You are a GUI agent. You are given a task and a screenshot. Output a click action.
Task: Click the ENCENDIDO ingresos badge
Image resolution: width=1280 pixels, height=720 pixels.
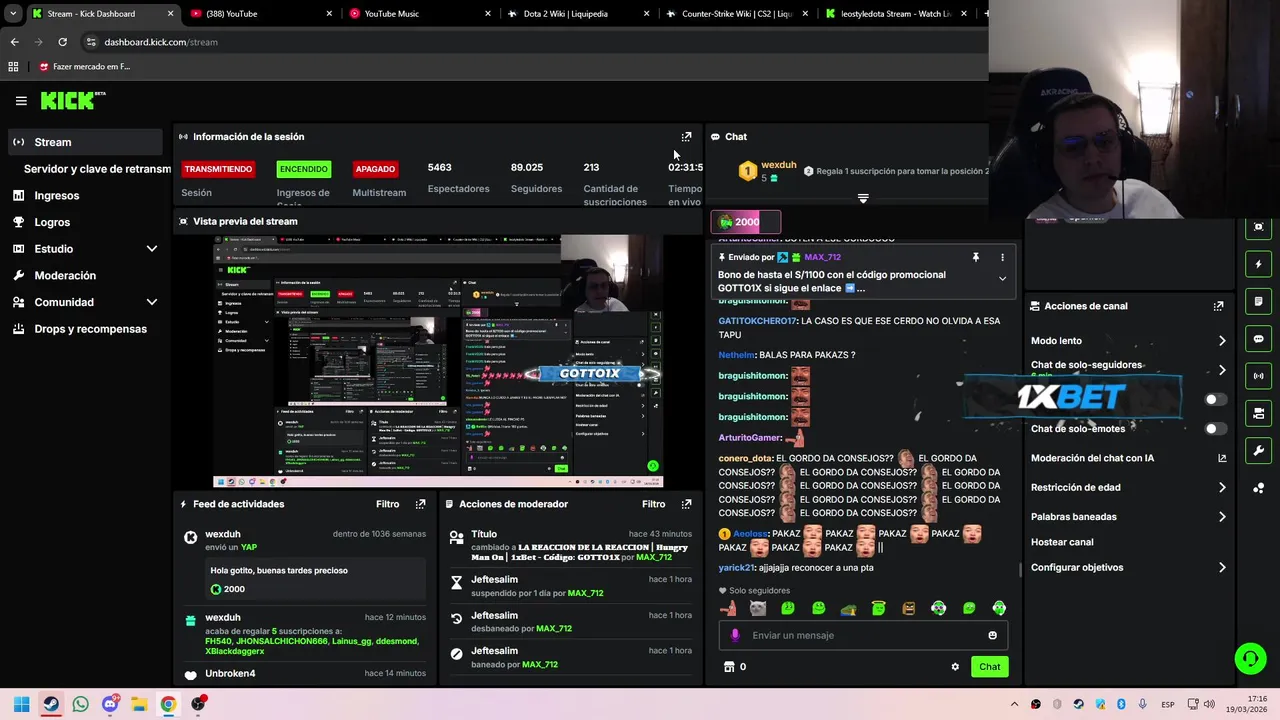(303, 169)
